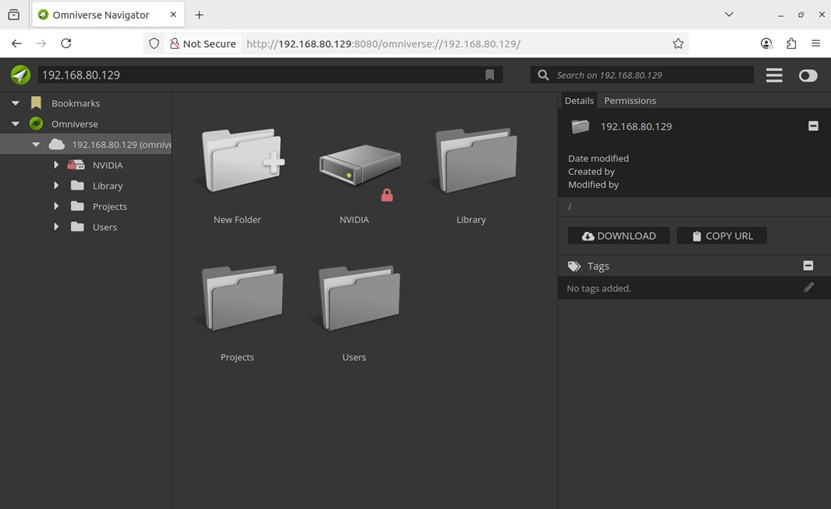Click folder icon in Details header
Screen dimensions: 831x509
tap(580, 126)
